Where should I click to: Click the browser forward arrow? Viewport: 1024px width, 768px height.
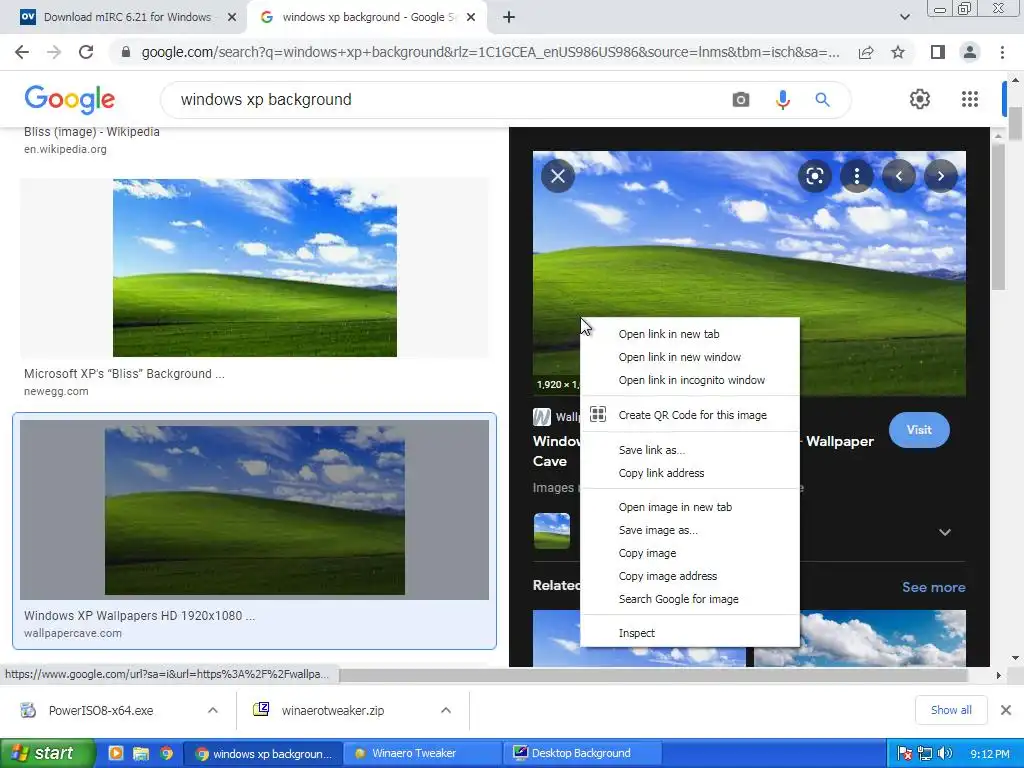54,52
